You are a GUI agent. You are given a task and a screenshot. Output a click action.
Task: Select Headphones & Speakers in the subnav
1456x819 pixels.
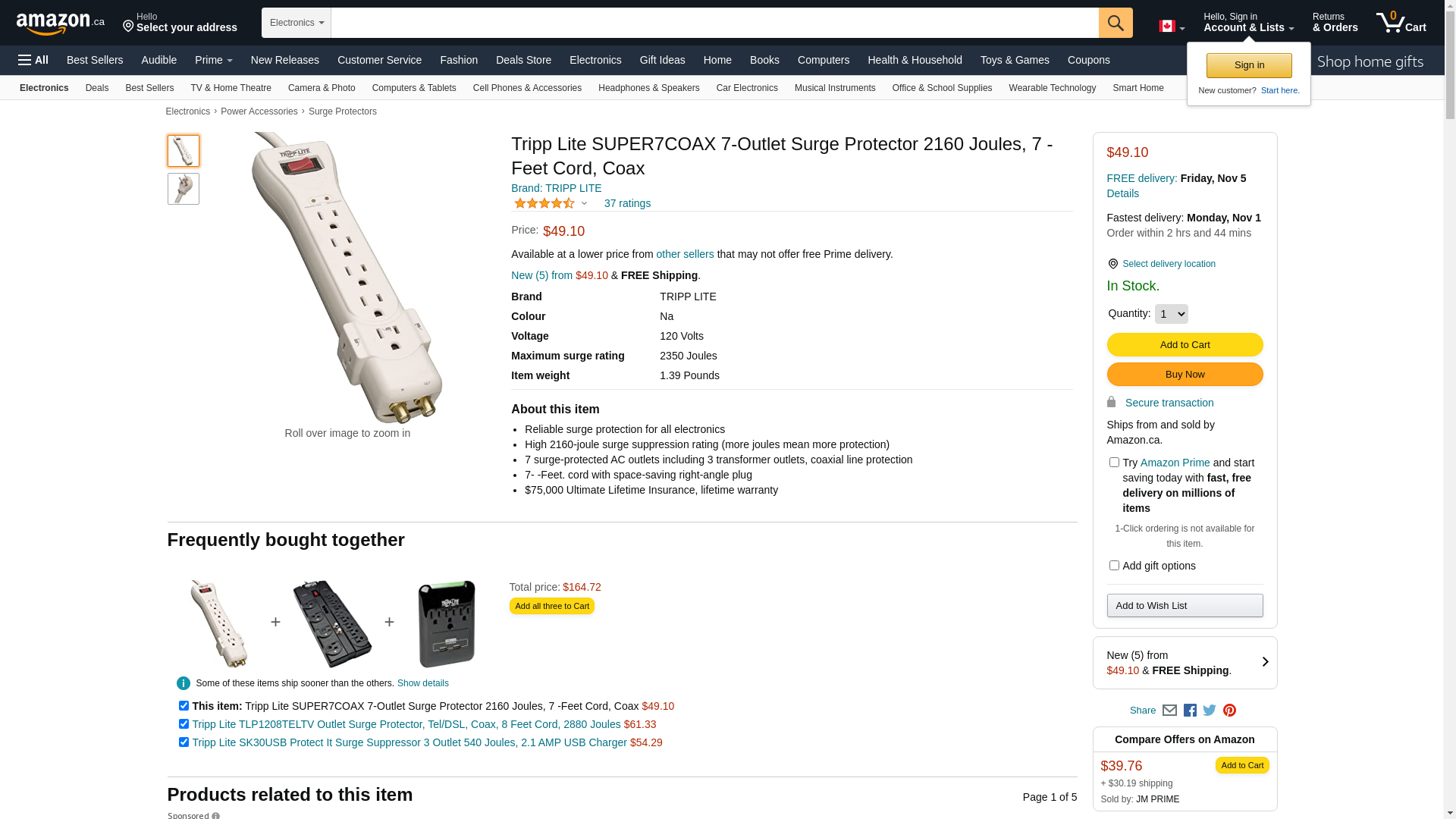pos(648,88)
